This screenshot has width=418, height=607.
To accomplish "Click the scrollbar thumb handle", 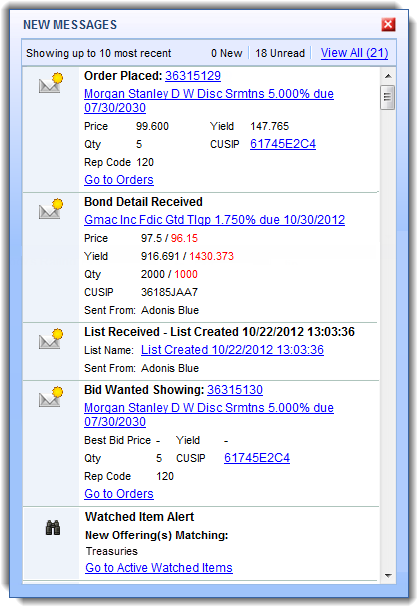I will coord(388,98).
